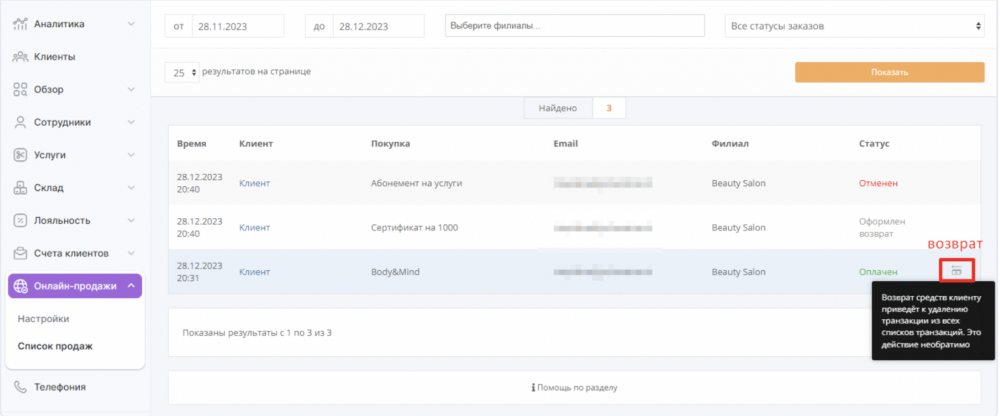
Task: Click Beauty Salon in Абонемент на услуги row
Action: (x=739, y=183)
